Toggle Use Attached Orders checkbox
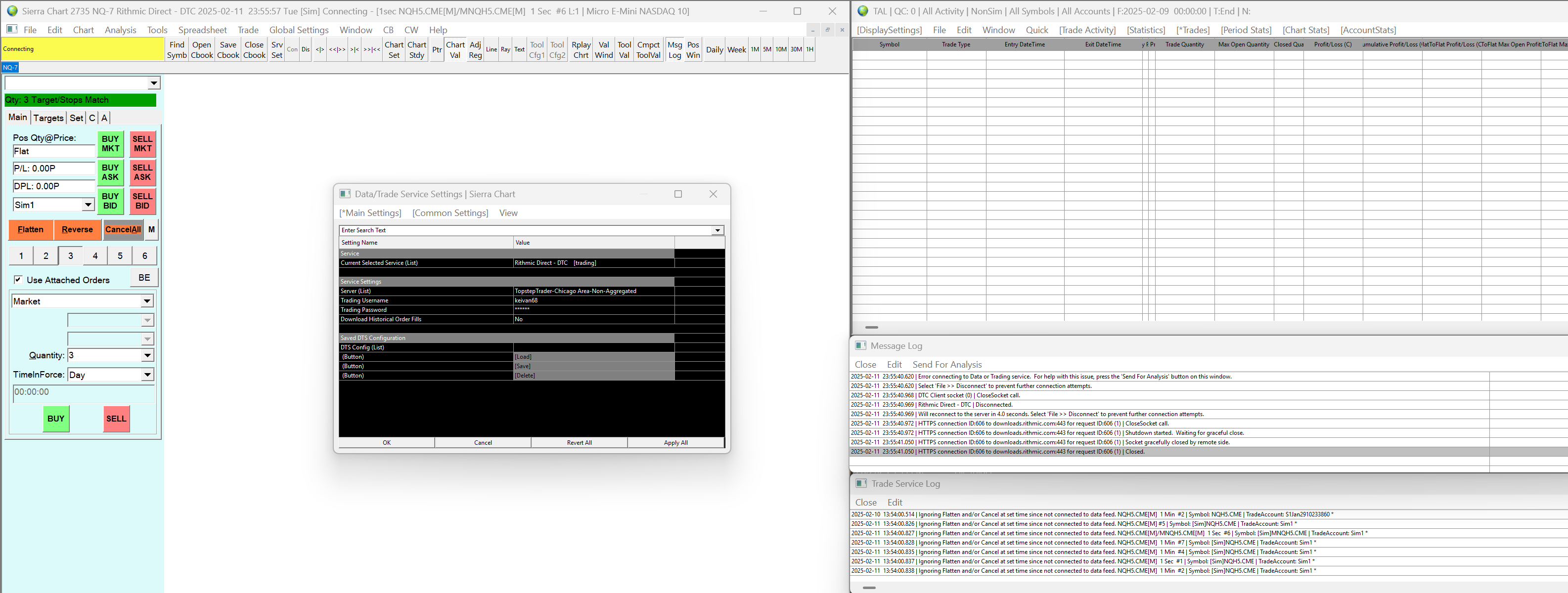This screenshot has width=1568, height=593. pos(18,280)
